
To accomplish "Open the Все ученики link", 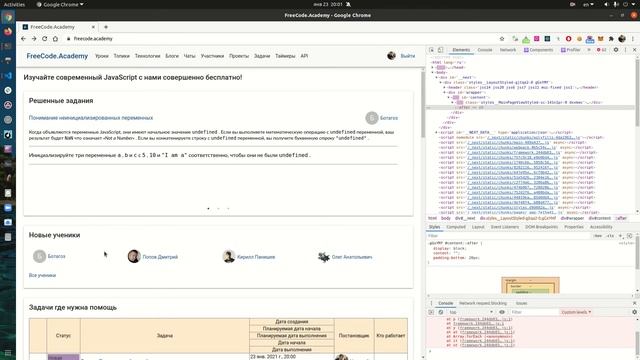I will pyautogui.click(x=42, y=276).
